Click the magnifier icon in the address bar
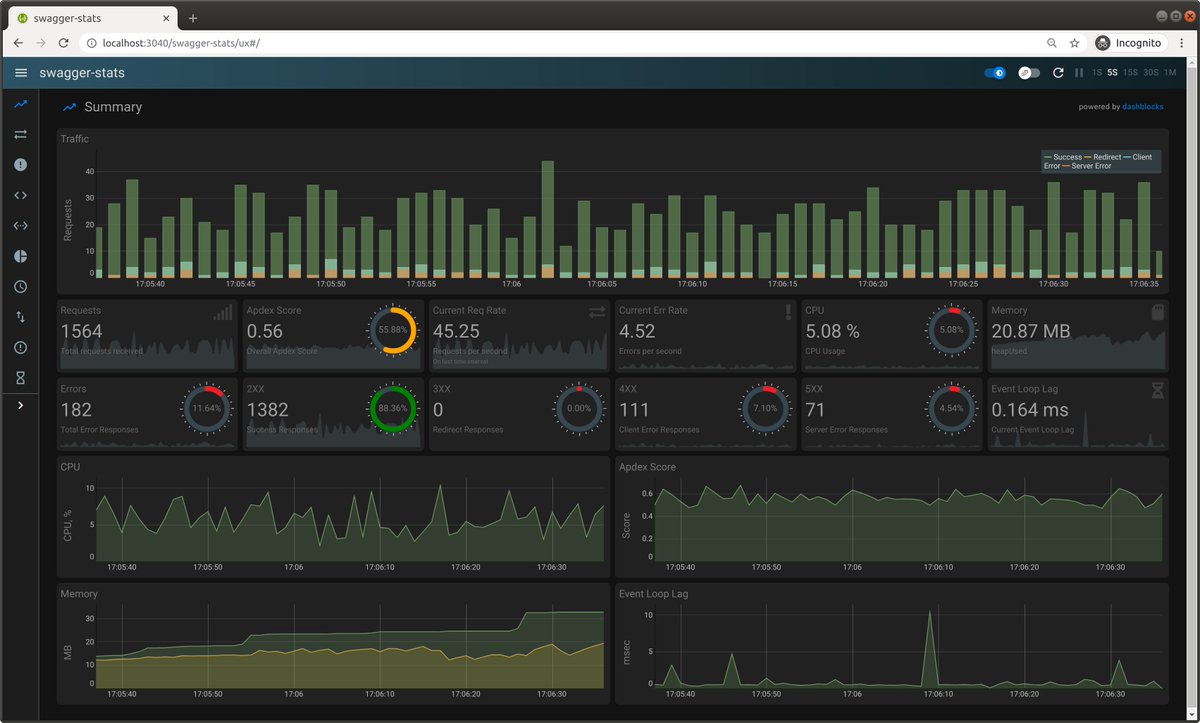This screenshot has width=1200, height=723. tap(1051, 43)
